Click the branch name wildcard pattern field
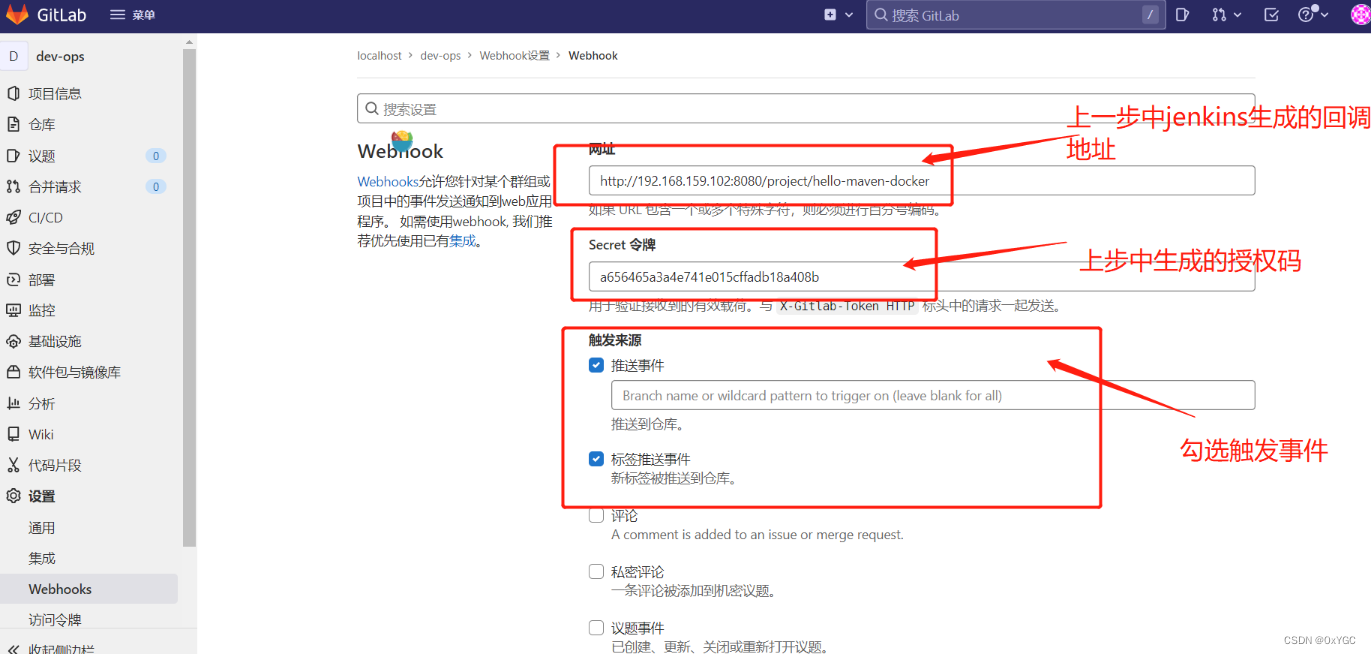1371x654 pixels. point(933,395)
